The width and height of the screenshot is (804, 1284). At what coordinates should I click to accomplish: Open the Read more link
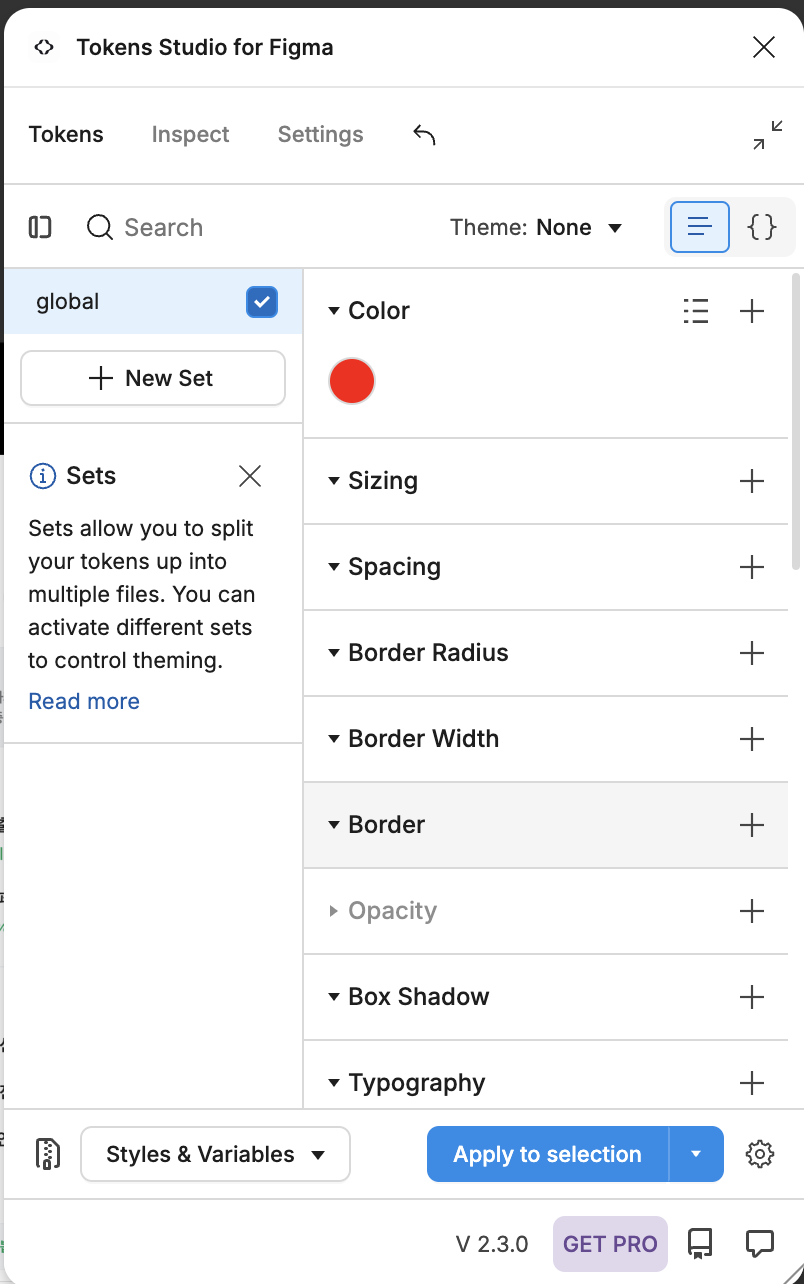click(84, 701)
